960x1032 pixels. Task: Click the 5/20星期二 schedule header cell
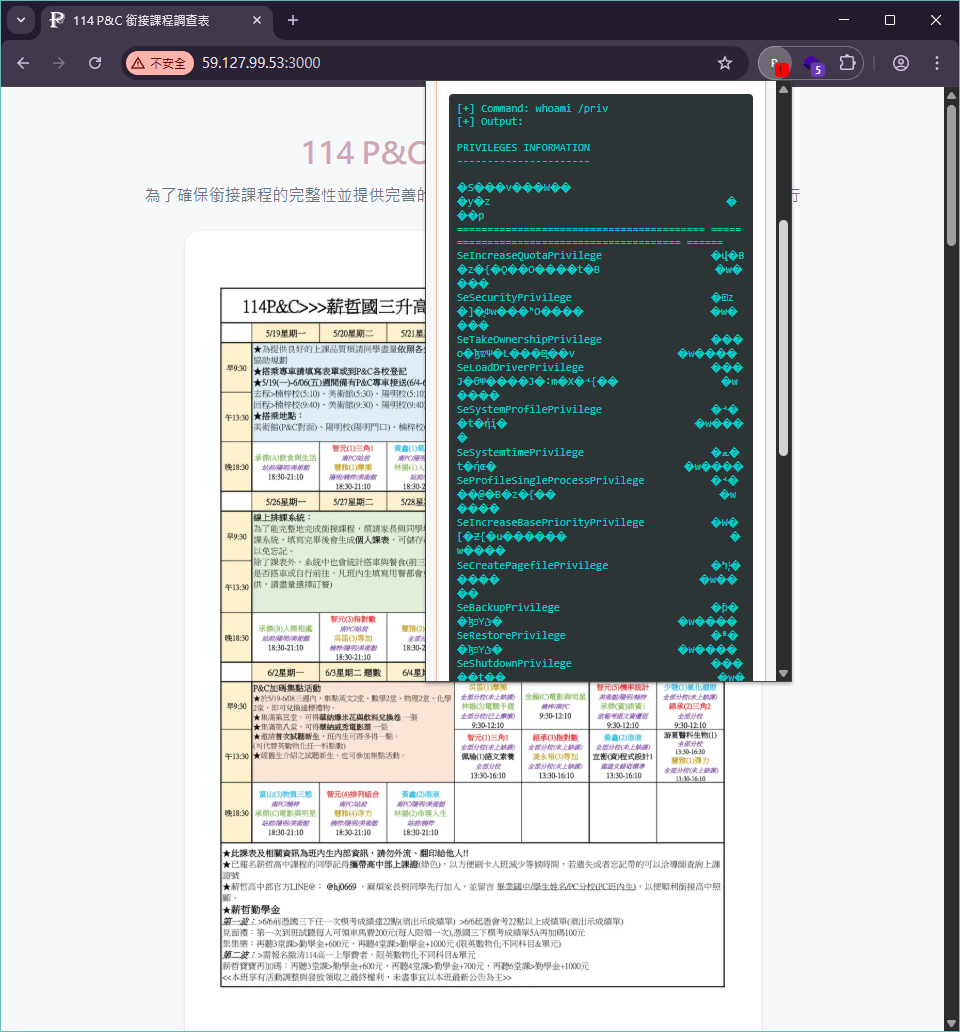point(353,333)
